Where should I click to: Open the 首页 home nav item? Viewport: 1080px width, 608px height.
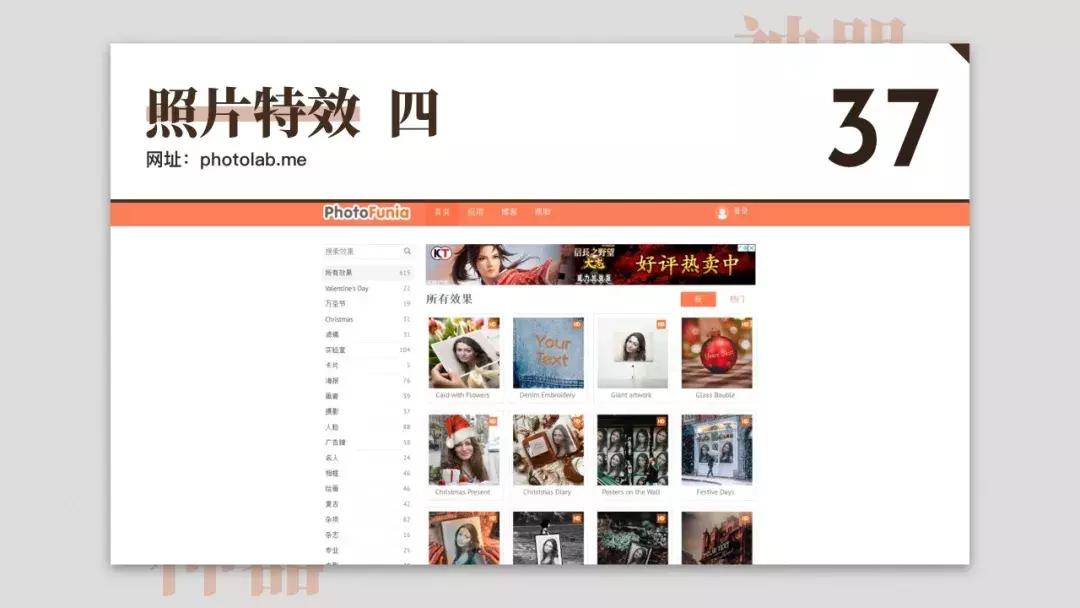(442, 212)
